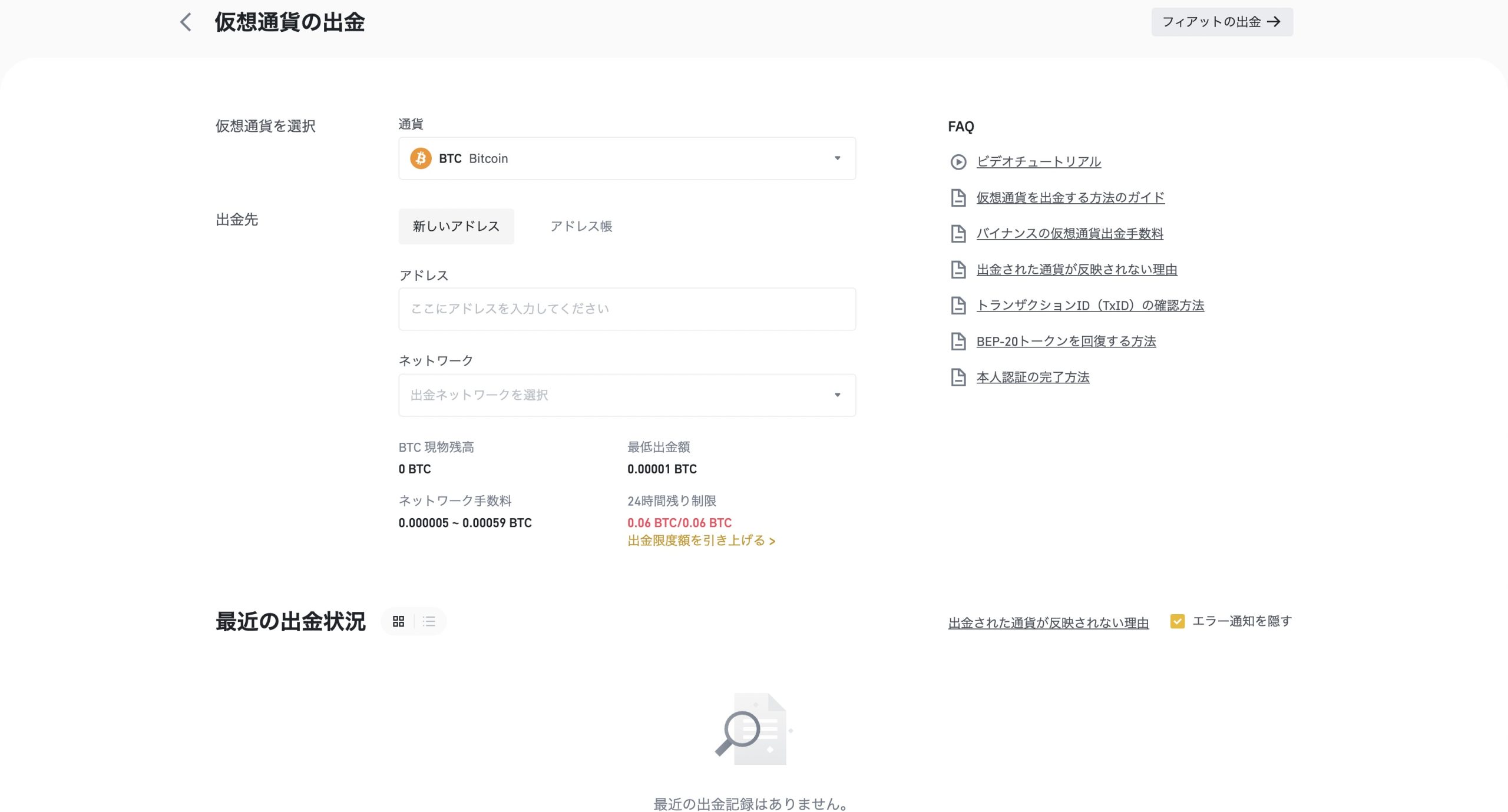Click the document icon beside 出金された通貨が反映されない理由

tap(958, 270)
